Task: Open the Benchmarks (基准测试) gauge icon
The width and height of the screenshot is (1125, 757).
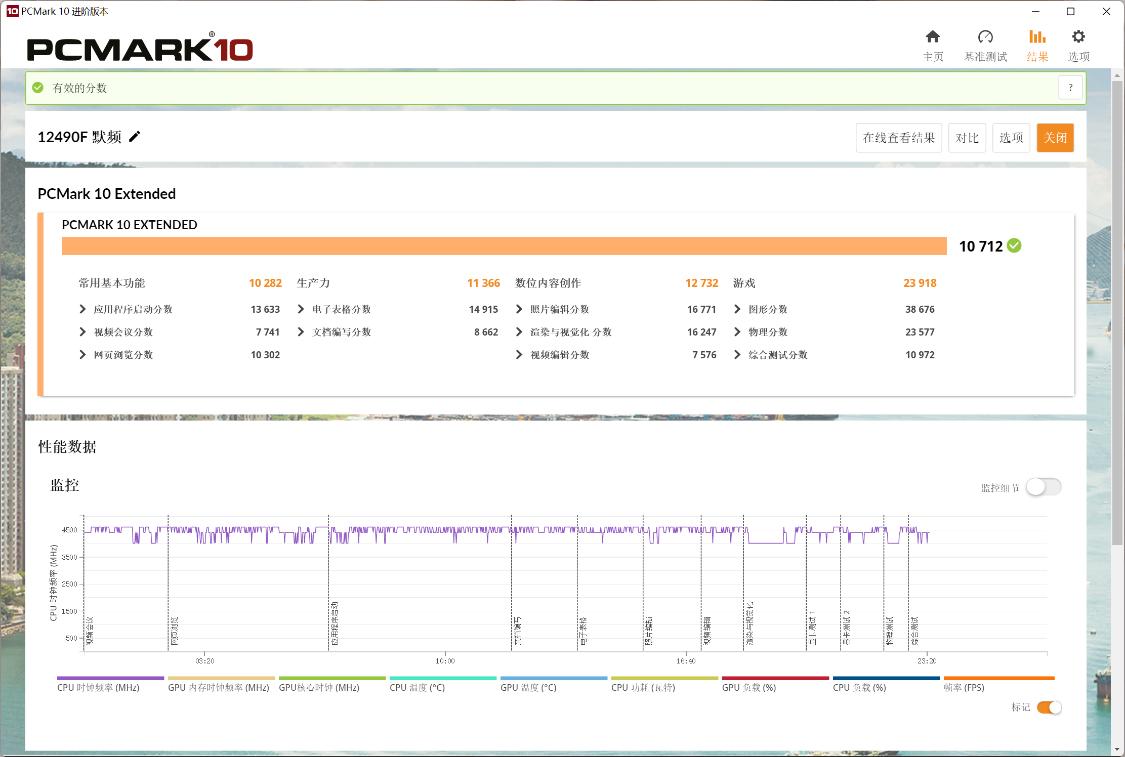Action: tap(984, 38)
